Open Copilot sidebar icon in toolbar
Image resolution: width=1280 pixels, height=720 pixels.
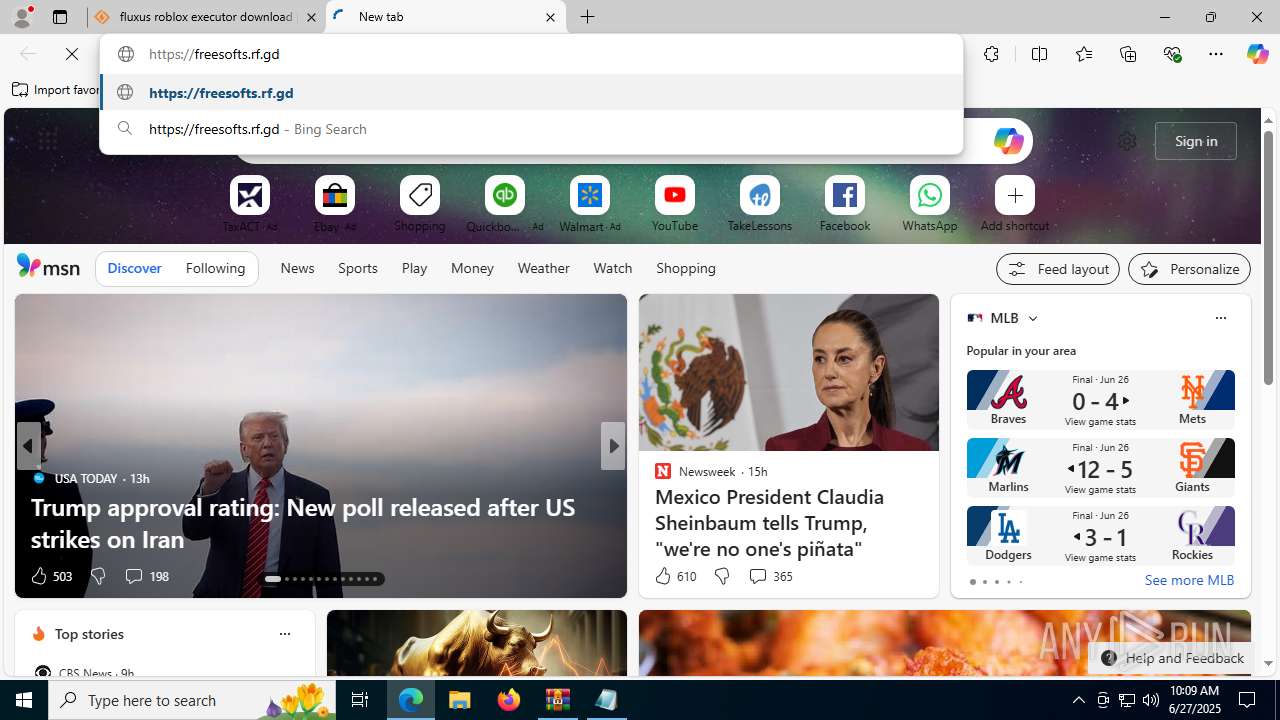pos(1257,54)
